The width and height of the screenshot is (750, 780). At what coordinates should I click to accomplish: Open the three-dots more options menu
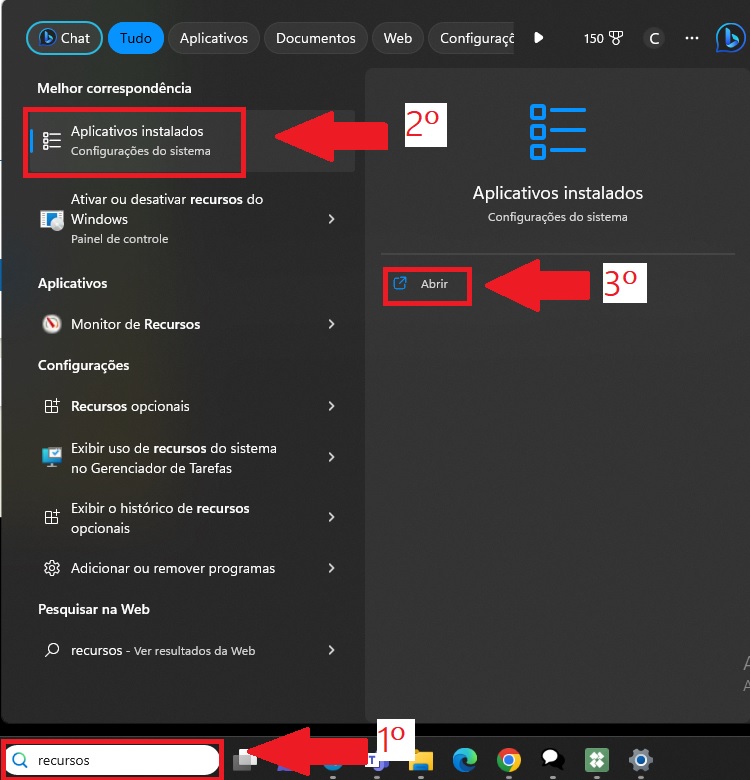[x=692, y=38]
